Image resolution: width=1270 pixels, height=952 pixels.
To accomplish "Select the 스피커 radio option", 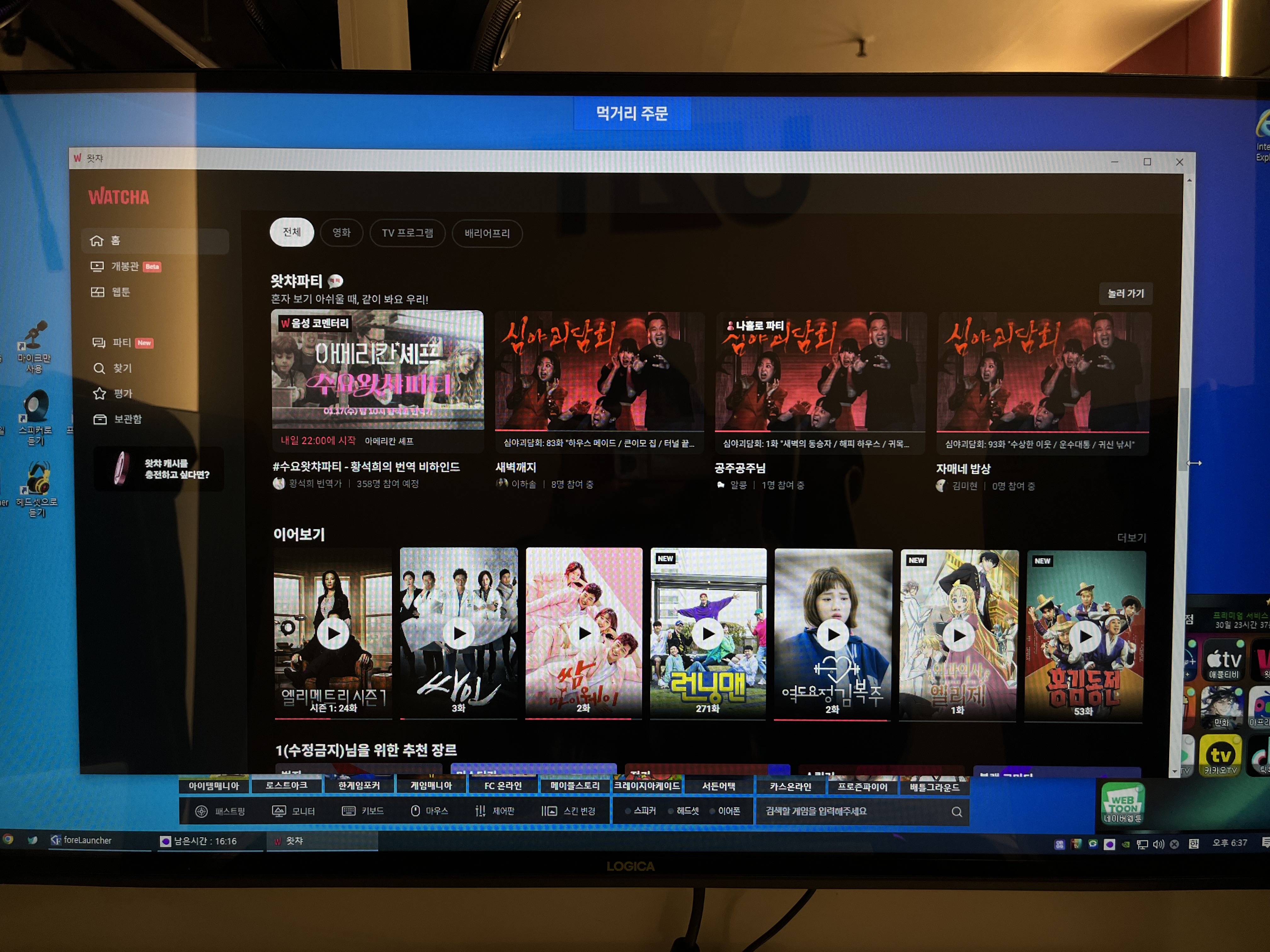I will [640, 811].
